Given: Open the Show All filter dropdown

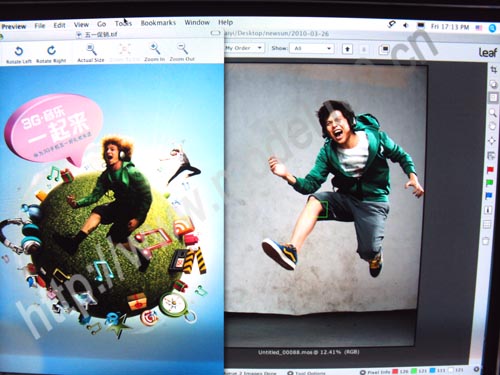Looking at the screenshot, I should [x=311, y=48].
